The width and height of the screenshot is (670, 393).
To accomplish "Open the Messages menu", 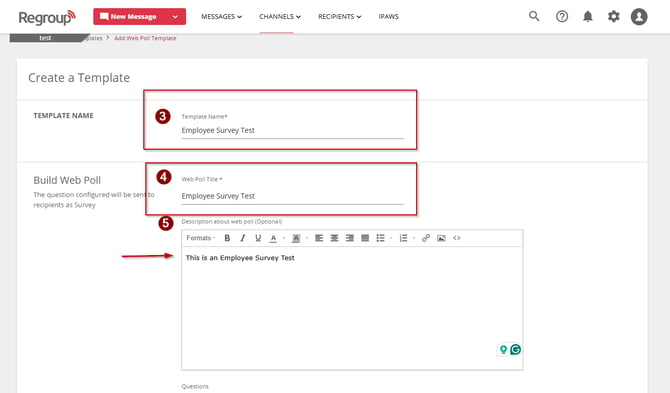I will click(x=221, y=17).
